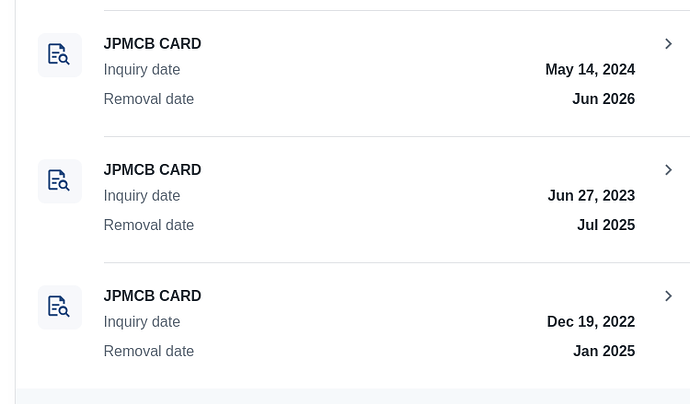690x404 pixels.
Task: Expand chevron for Jun 27, 2023 JPMCB inquiry
Action: coord(668,170)
